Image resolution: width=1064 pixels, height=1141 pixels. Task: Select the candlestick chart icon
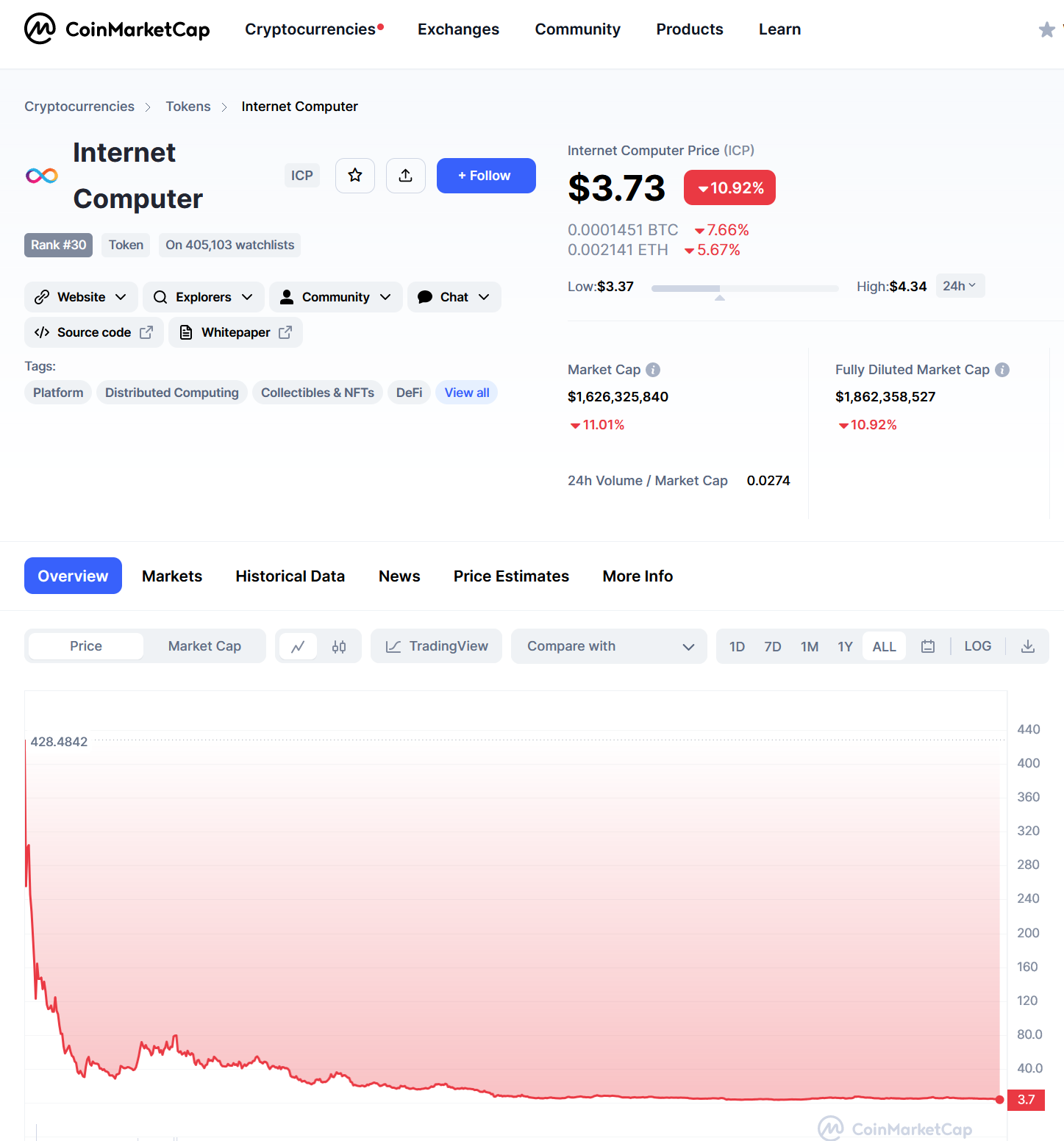(x=339, y=646)
